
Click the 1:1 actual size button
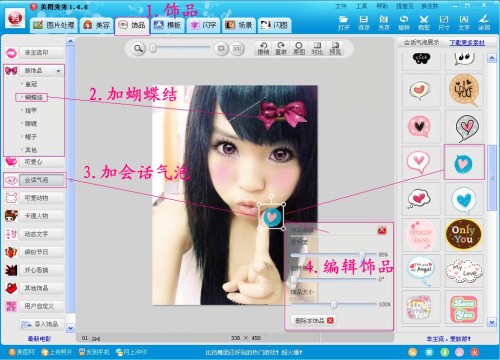(236, 49)
